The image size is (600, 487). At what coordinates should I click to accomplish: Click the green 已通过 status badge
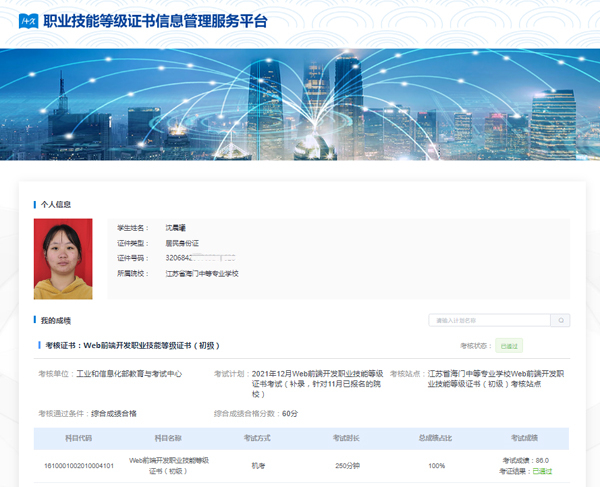(x=510, y=345)
